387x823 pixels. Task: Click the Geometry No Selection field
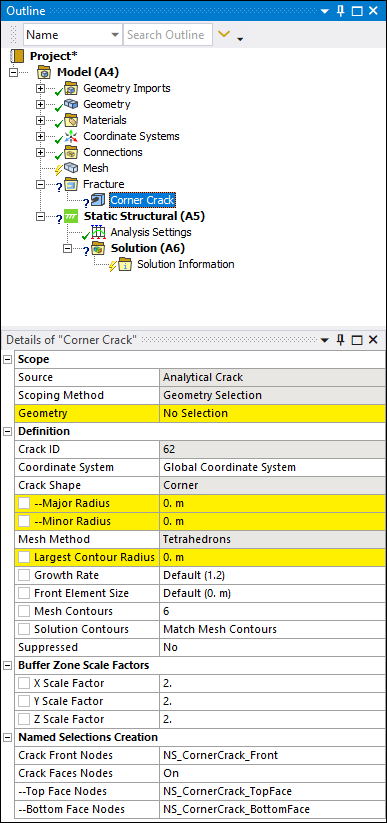point(272,413)
